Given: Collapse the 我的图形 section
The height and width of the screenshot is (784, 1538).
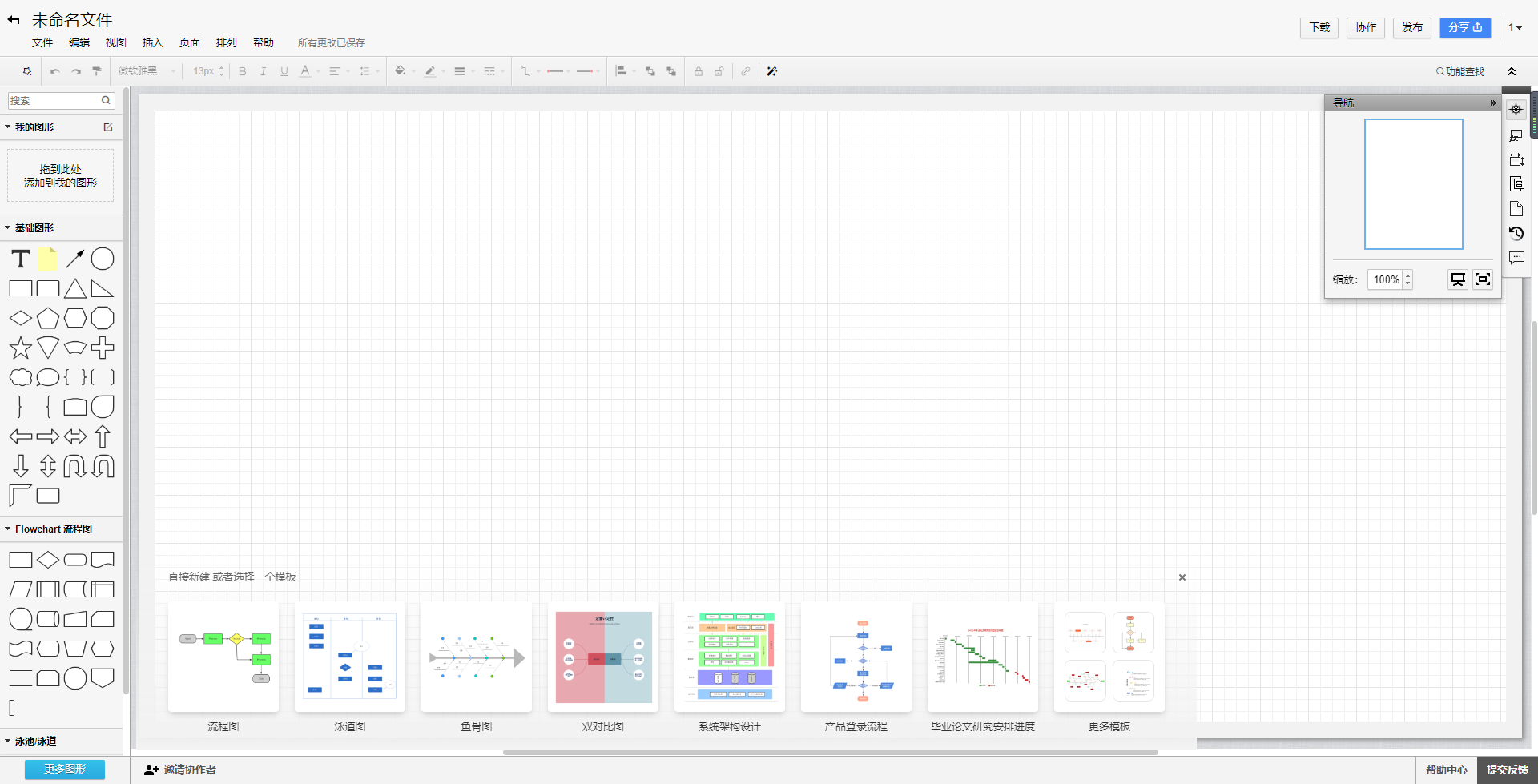Looking at the screenshot, I should click(8, 127).
